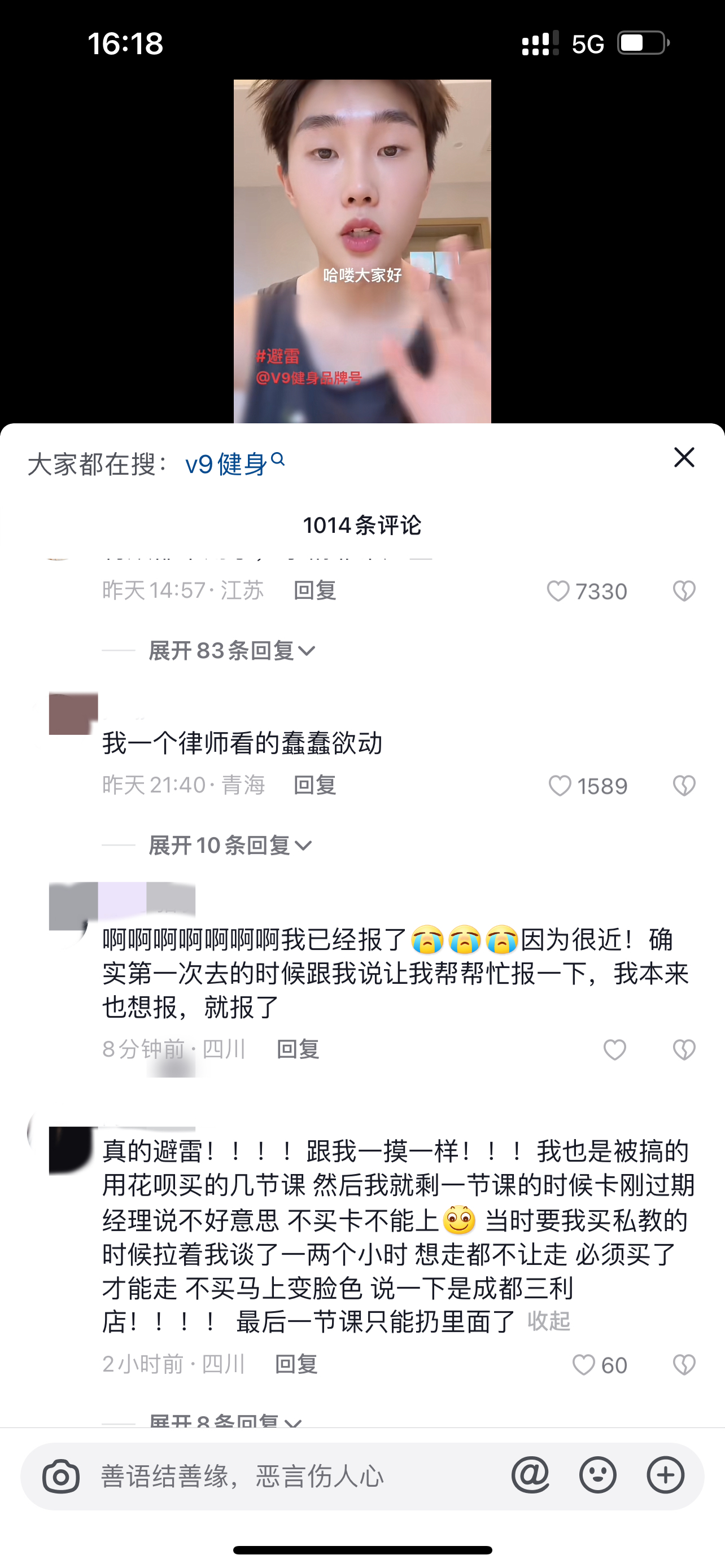Tap the @ mention icon
Screen dimensions: 725x1568
coord(530,1475)
